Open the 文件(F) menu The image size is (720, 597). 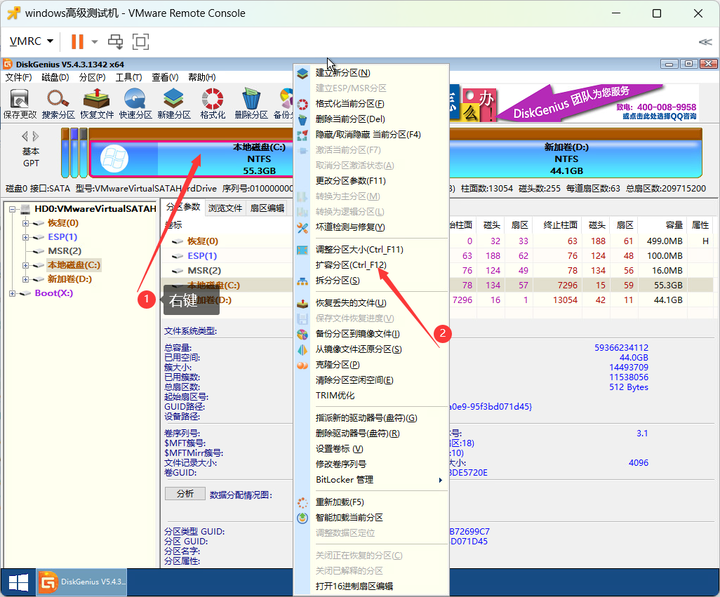point(18,77)
